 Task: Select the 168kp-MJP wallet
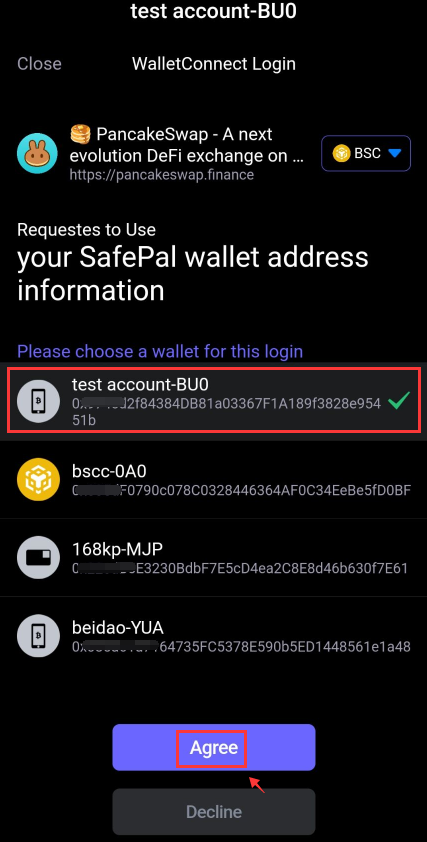213,557
